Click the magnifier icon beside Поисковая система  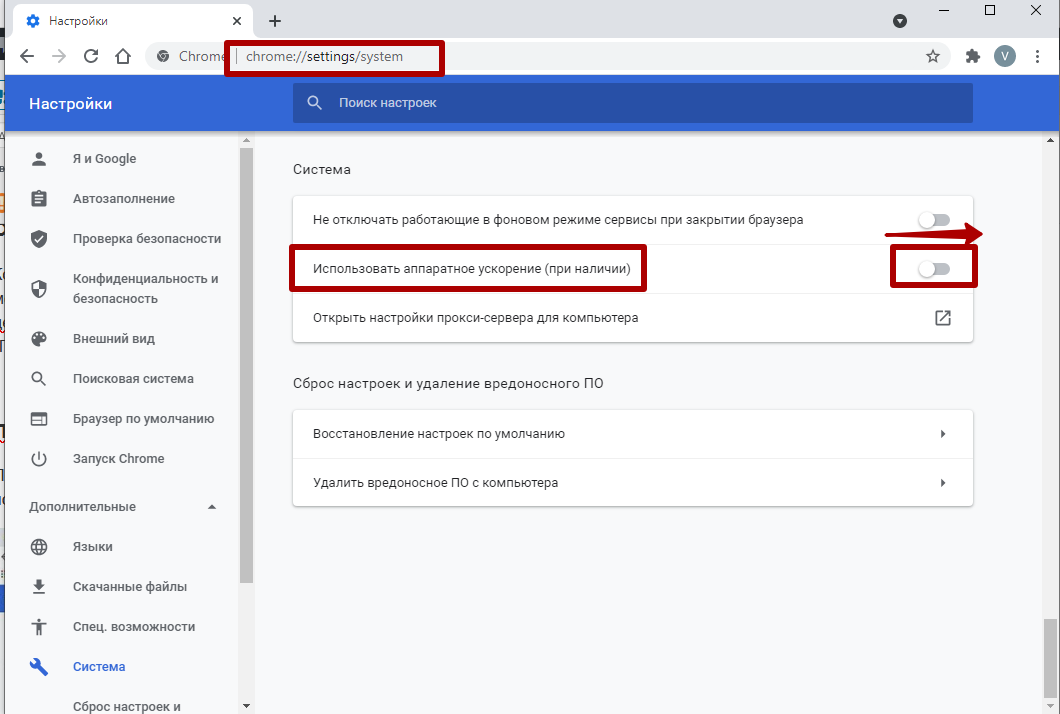tap(39, 379)
